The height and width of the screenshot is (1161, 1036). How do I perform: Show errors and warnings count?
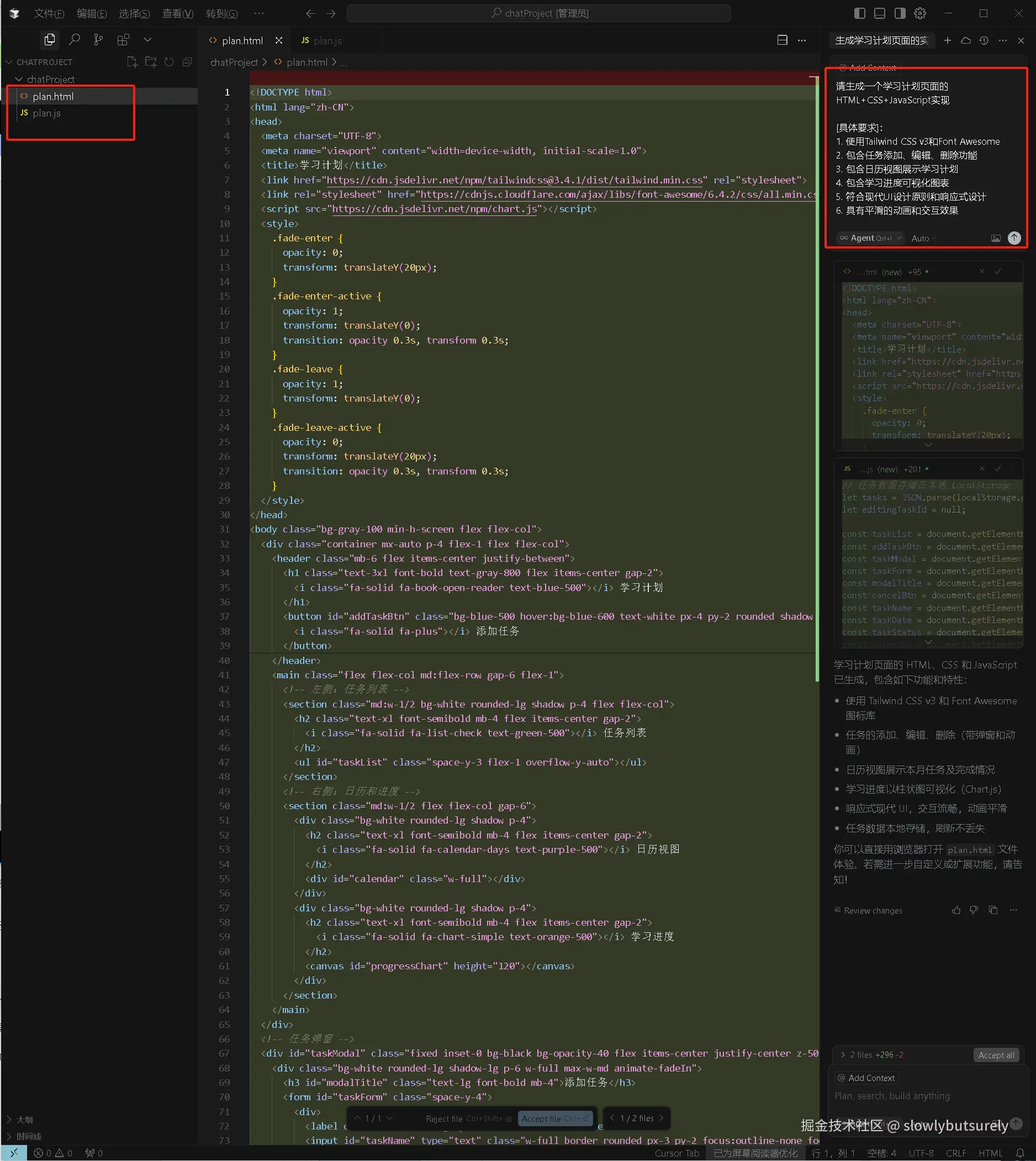click(53, 1153)
